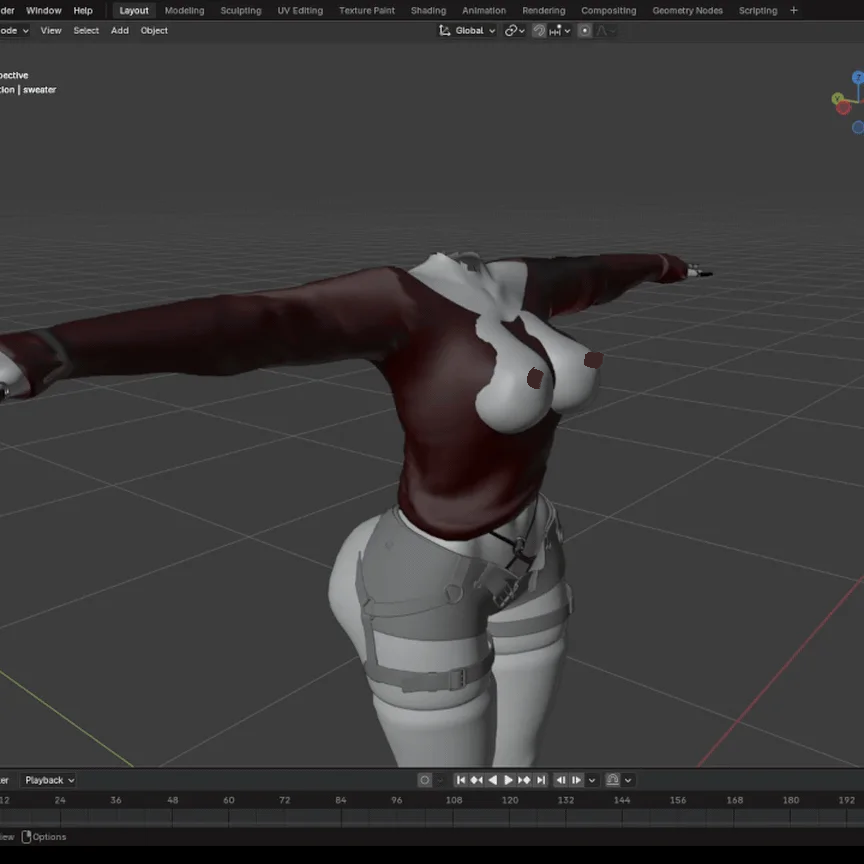This screenshot has width=864, height=864.
Task: Click the transform orientation axes icon
Action: 445,31
